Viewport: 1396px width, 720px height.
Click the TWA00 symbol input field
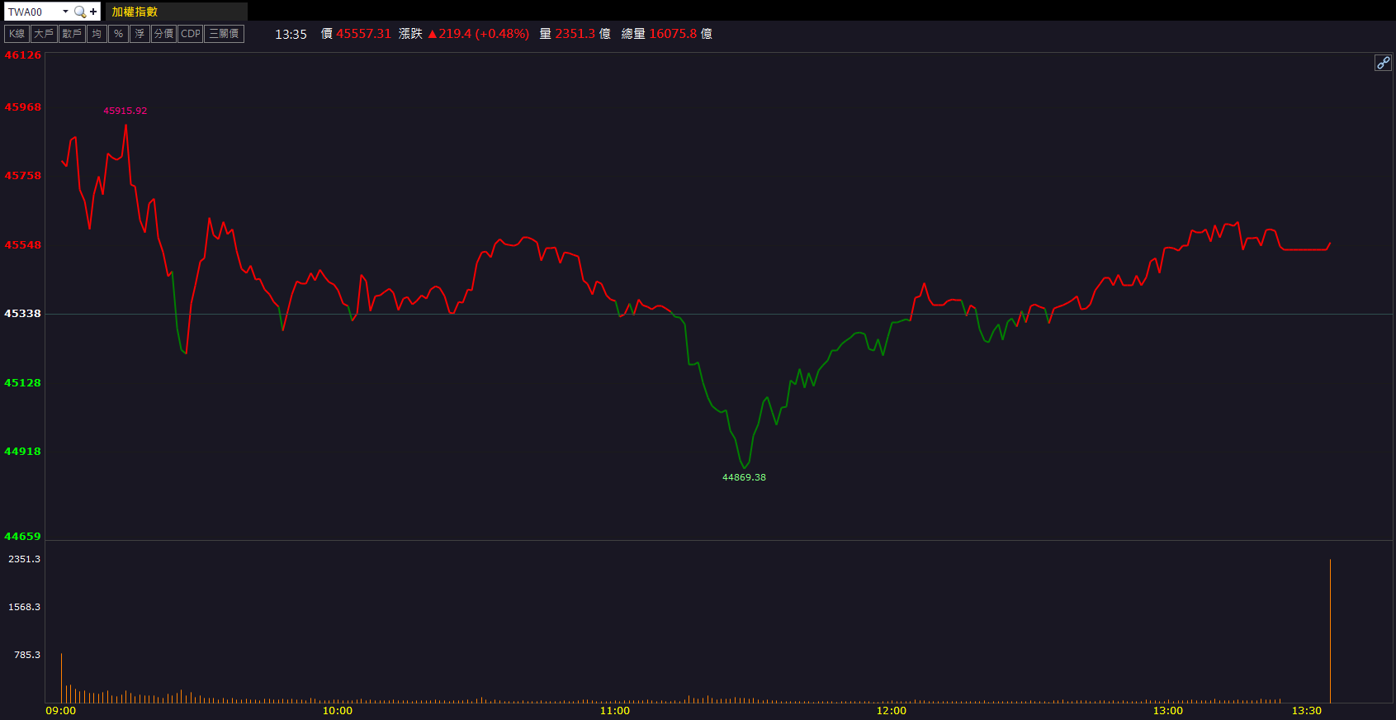pos(32,12)
